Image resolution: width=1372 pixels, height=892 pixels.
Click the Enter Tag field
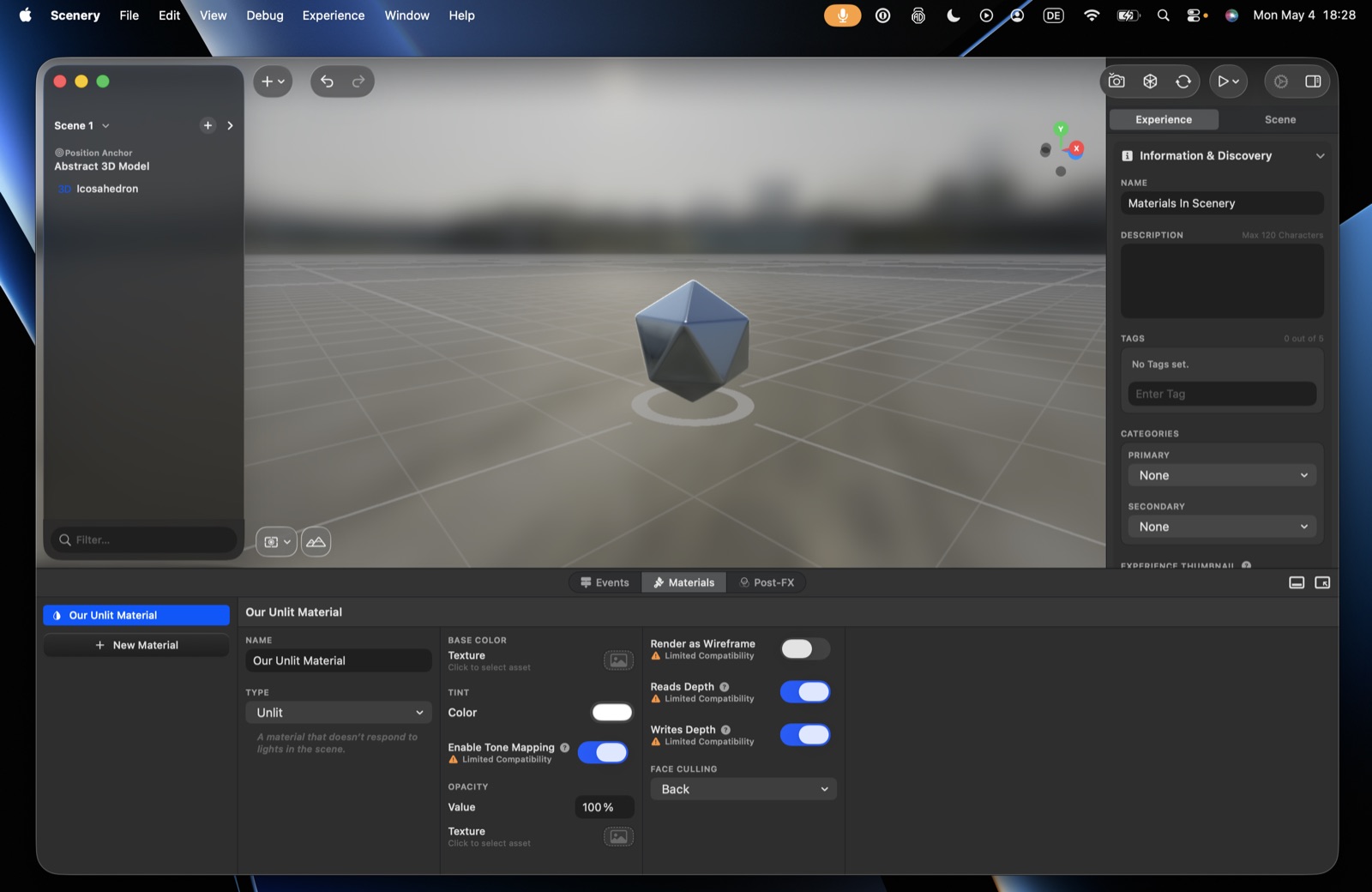1222,394
